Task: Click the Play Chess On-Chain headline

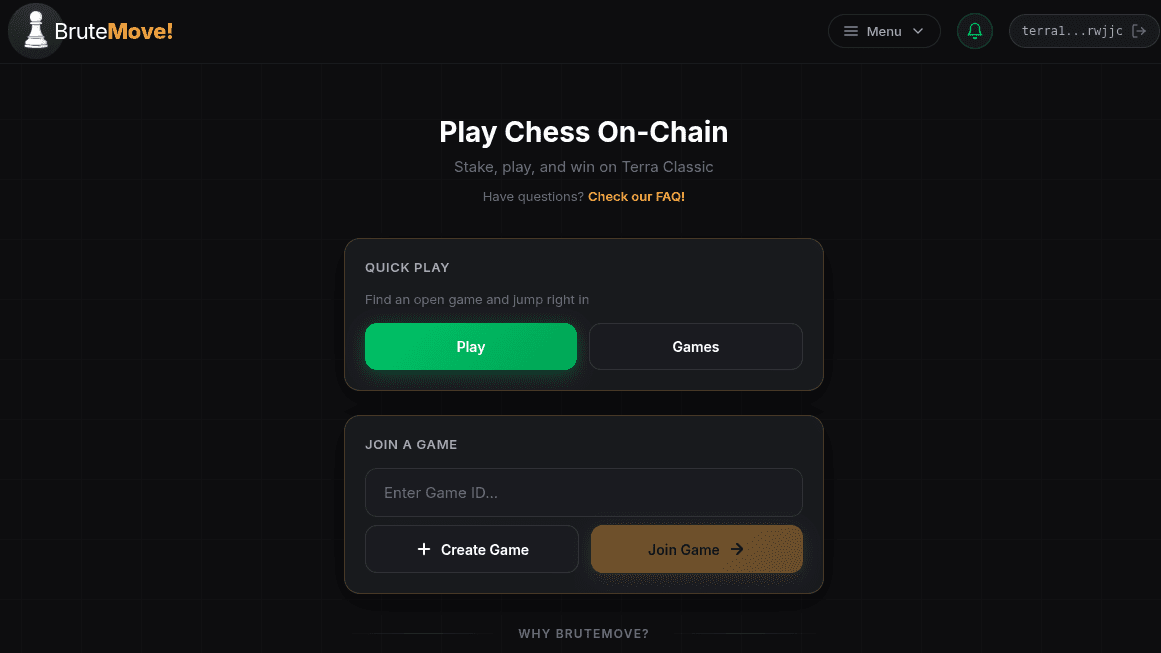Action: (583, 132)
